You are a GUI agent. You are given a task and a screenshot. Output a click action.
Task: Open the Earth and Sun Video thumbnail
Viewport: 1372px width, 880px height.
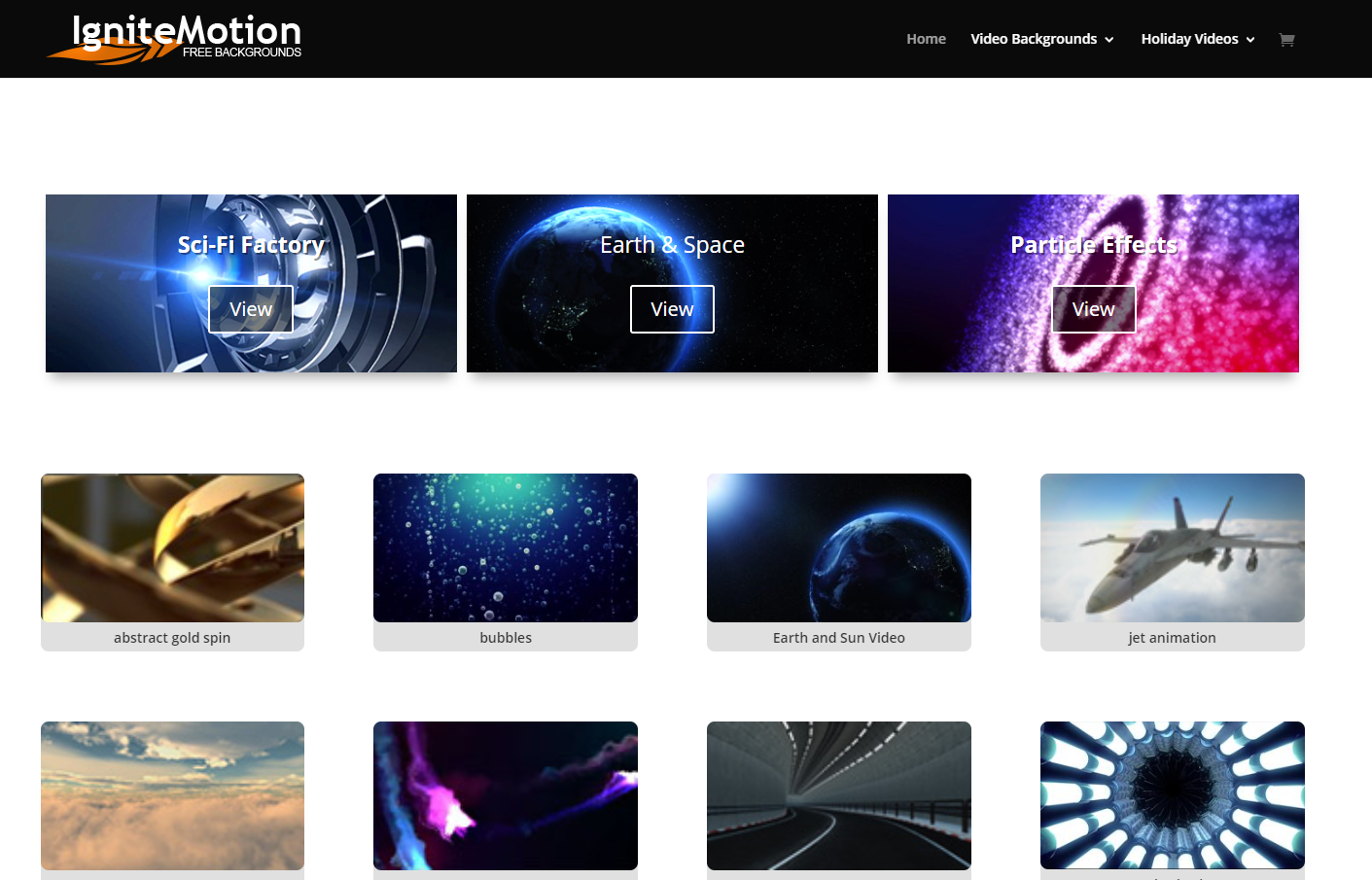coord(838,547)
